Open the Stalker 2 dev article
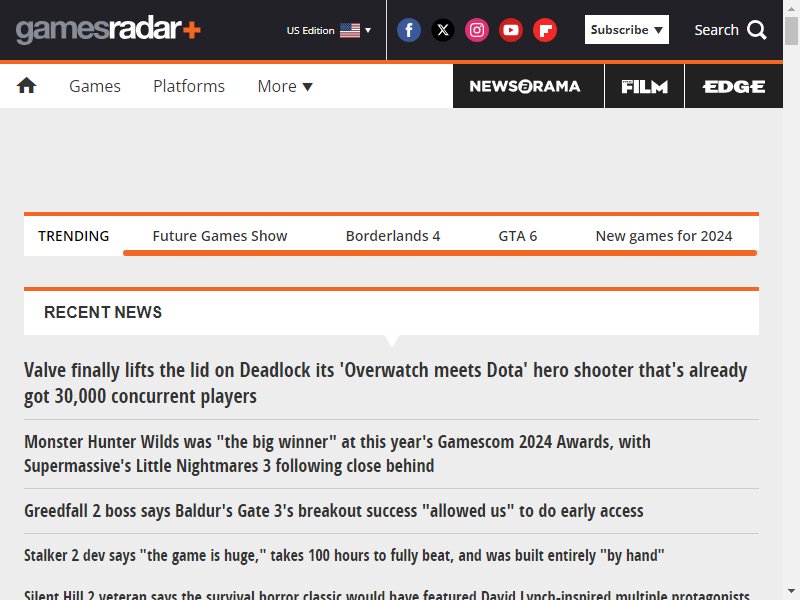800x600 pixels. [344, 555]
